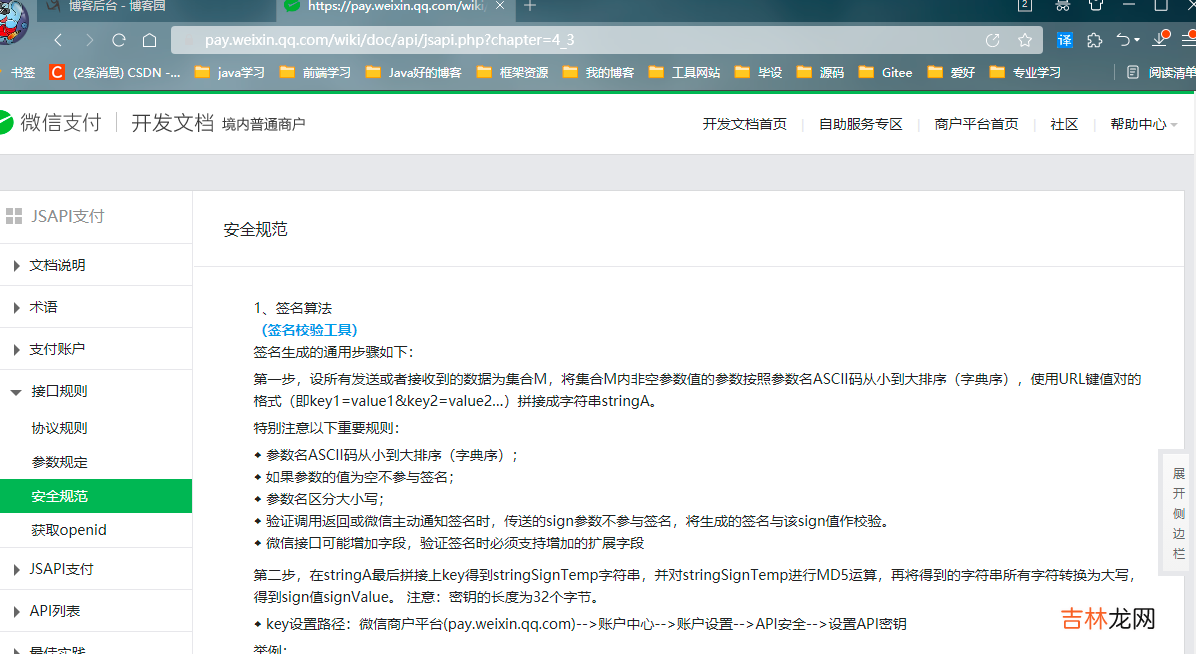The width and height of the screenshot is (1196, 654).
Task: Reload the page with refresh icon
Action: pos(119,40)
